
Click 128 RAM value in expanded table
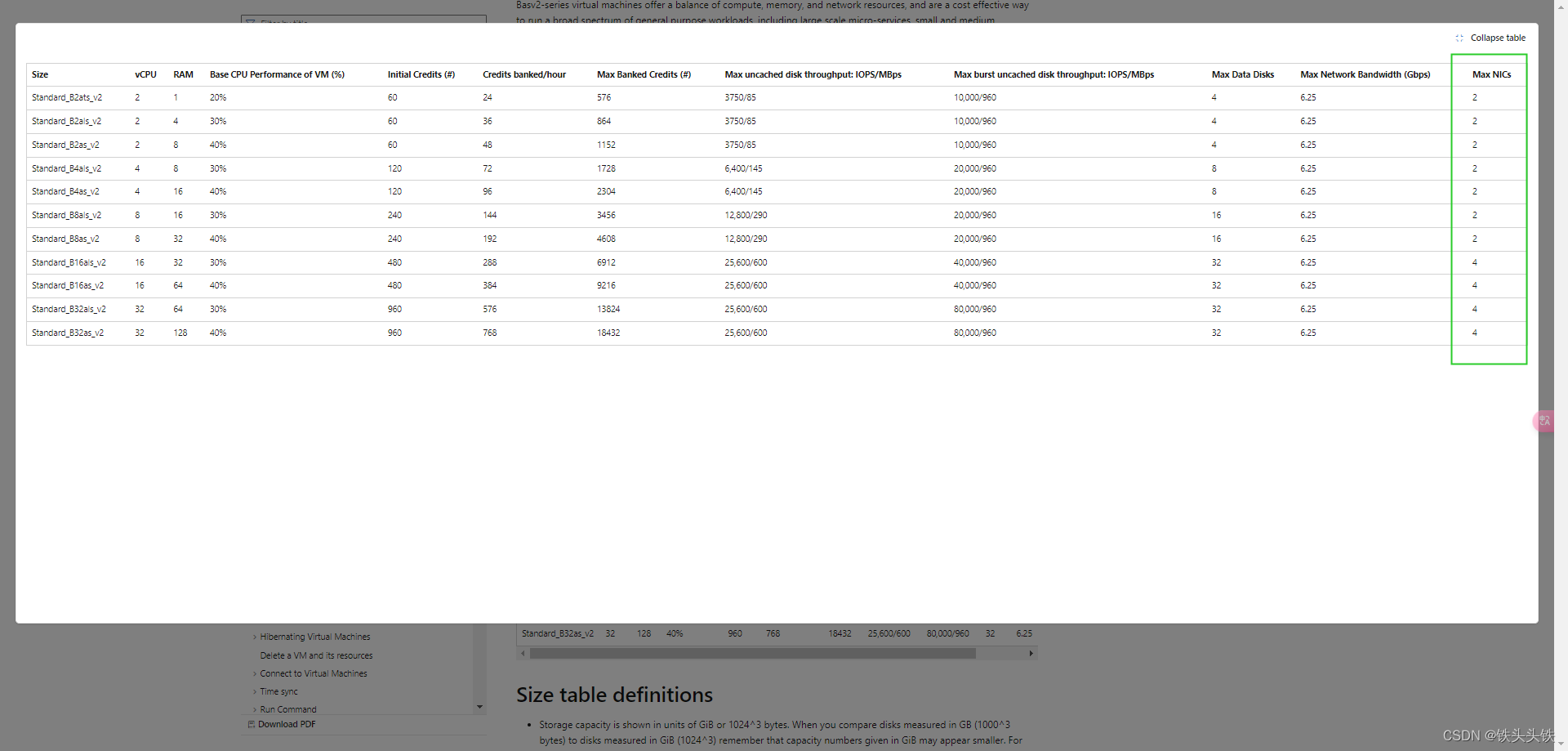180,333
